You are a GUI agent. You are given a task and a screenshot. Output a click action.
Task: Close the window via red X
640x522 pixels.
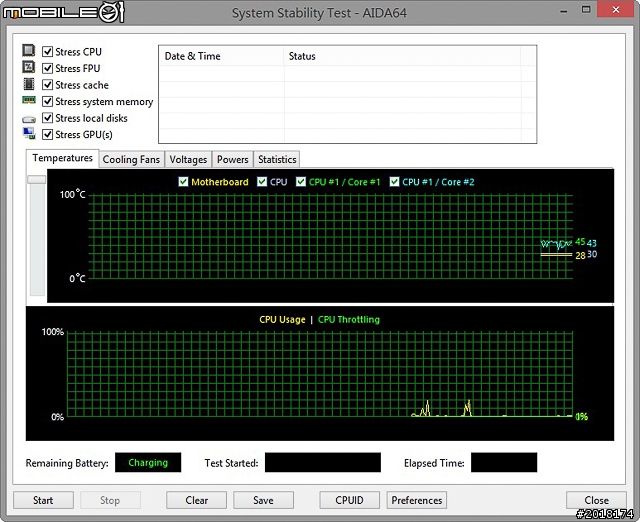point(616,9)
